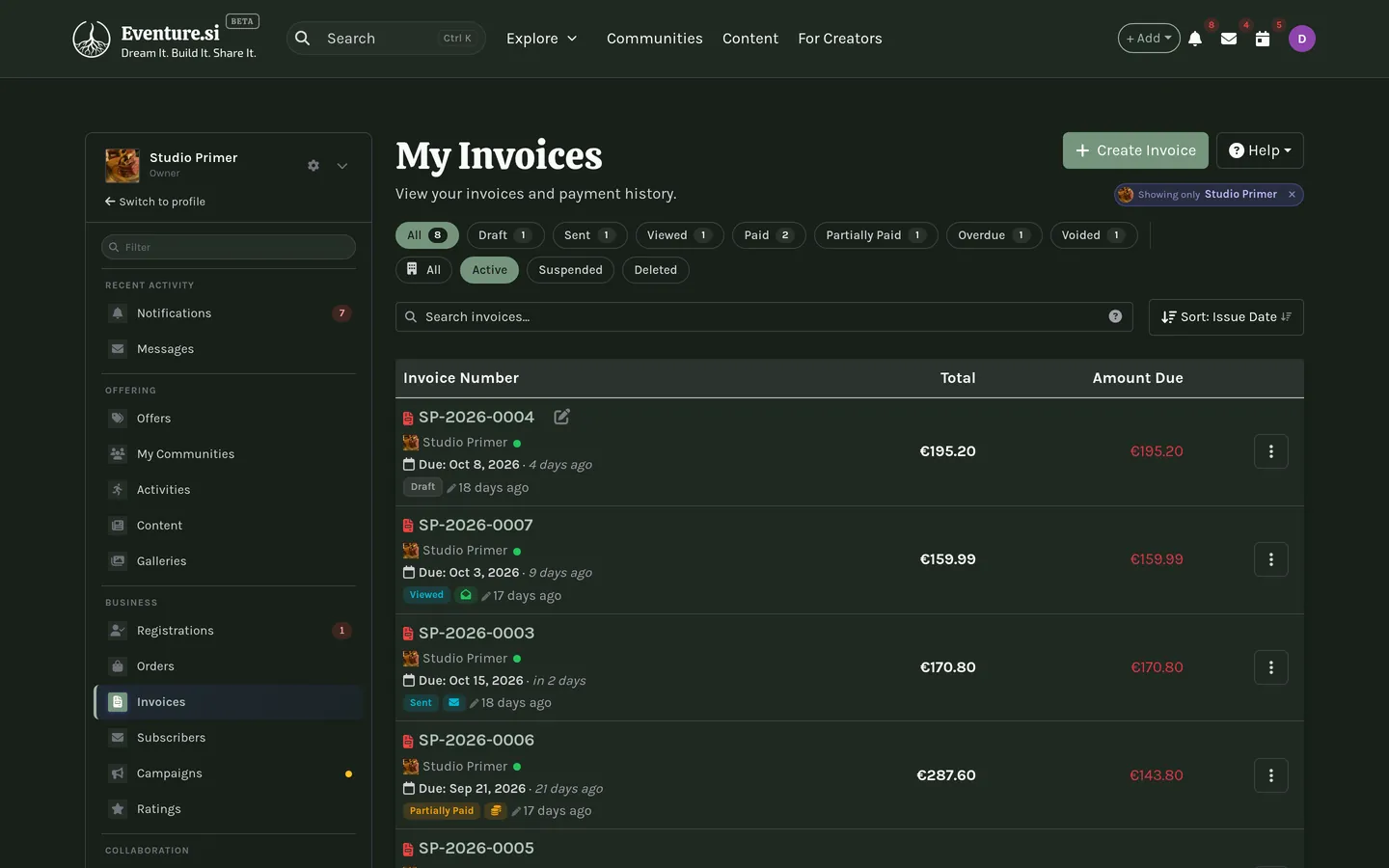Focus the top Search field
This screenshot has height=868, width=1389.
click(386, 39)
